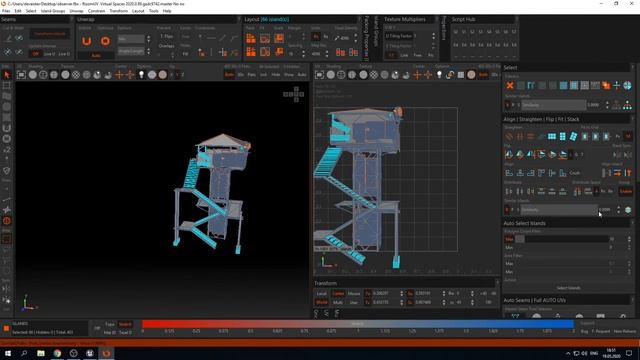Click the weld icon beside the cut icon
640x360 pixels.
(x=19, y=38)
